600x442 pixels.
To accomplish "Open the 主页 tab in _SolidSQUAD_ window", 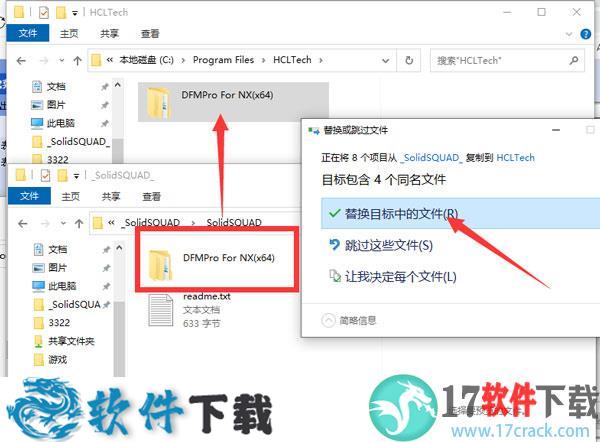I will tap(71, 196).
